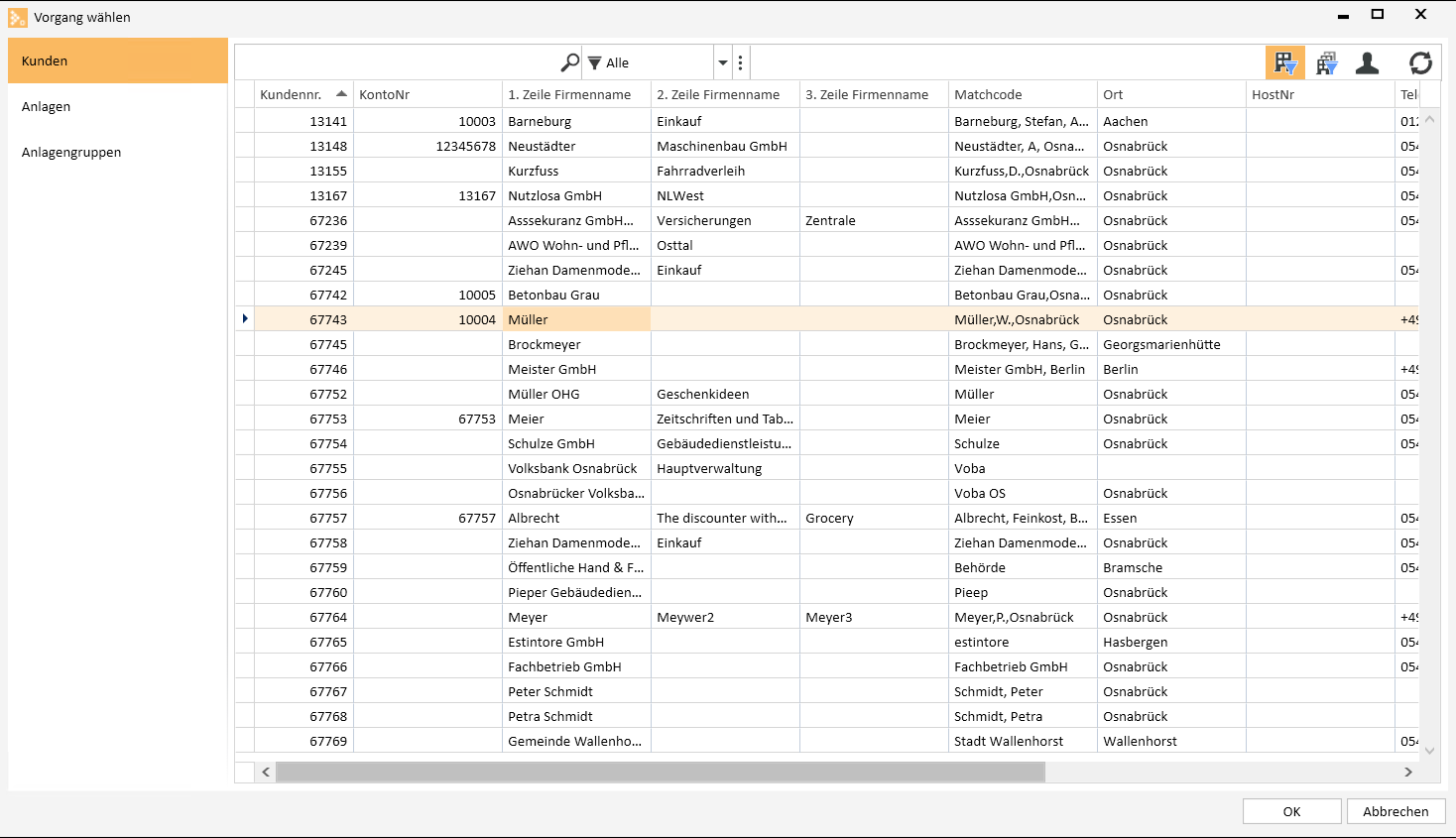Click the horizontal scrollbar right arrow
This screenshot has height=838, width=1456.
point(1408,772)
